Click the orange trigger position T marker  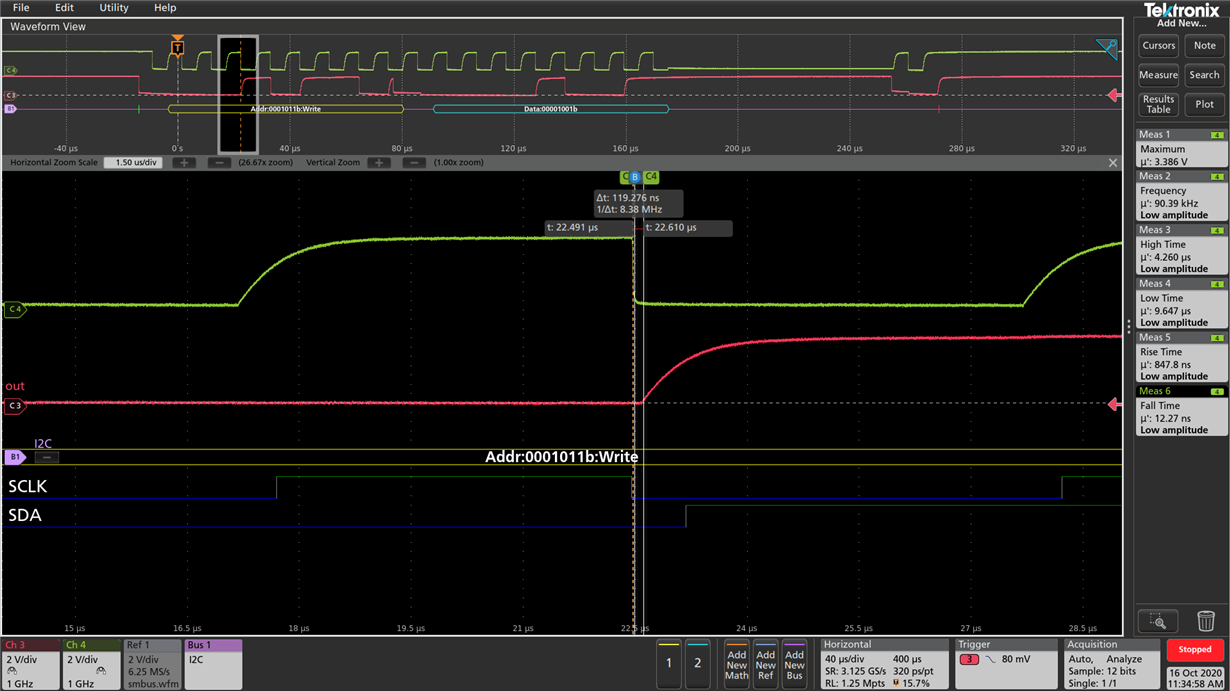tap(178, 47)
